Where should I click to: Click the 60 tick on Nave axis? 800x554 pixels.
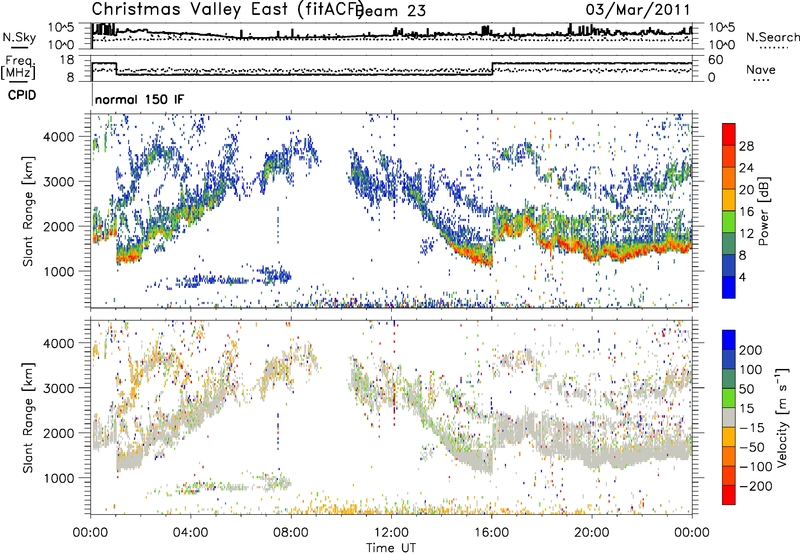tap(716, 60)
